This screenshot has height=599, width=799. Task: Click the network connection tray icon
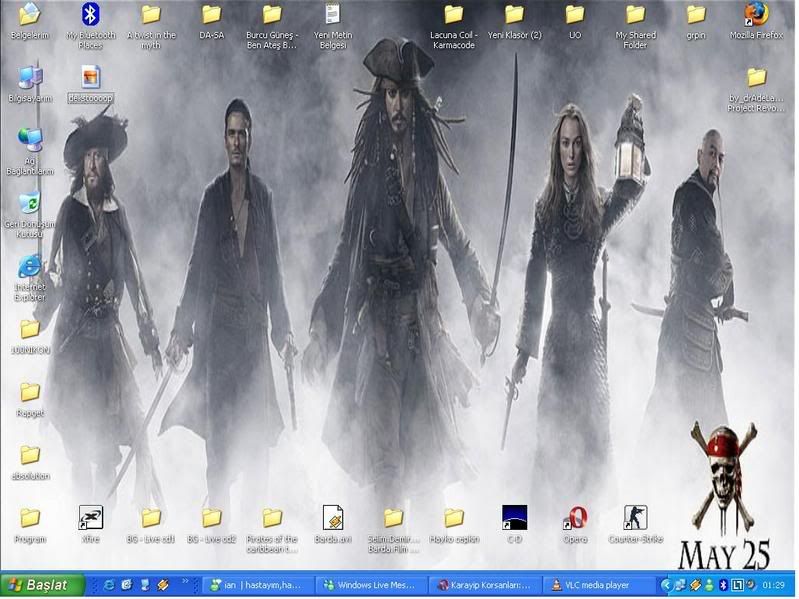click(680, 585)
